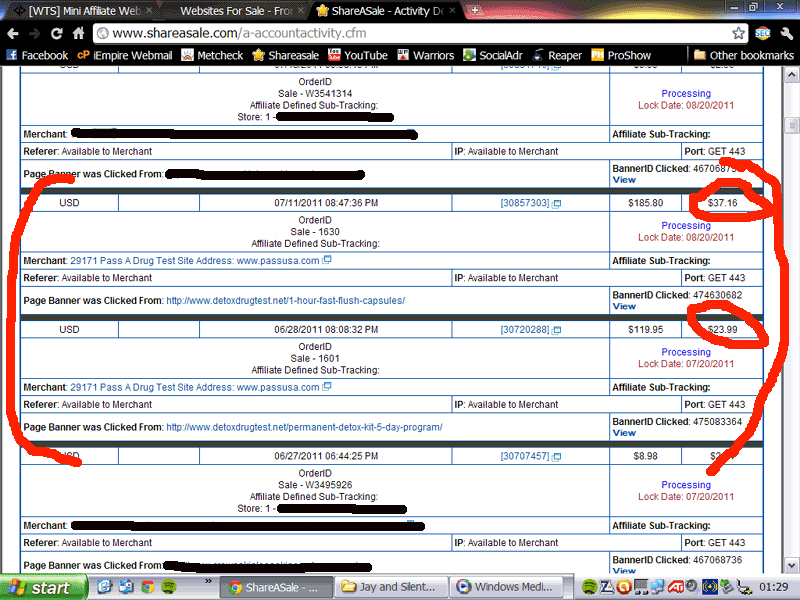800x600 pixels.
Task: Click the Spotify system tray icon
Action: click(x=589, y=587)
